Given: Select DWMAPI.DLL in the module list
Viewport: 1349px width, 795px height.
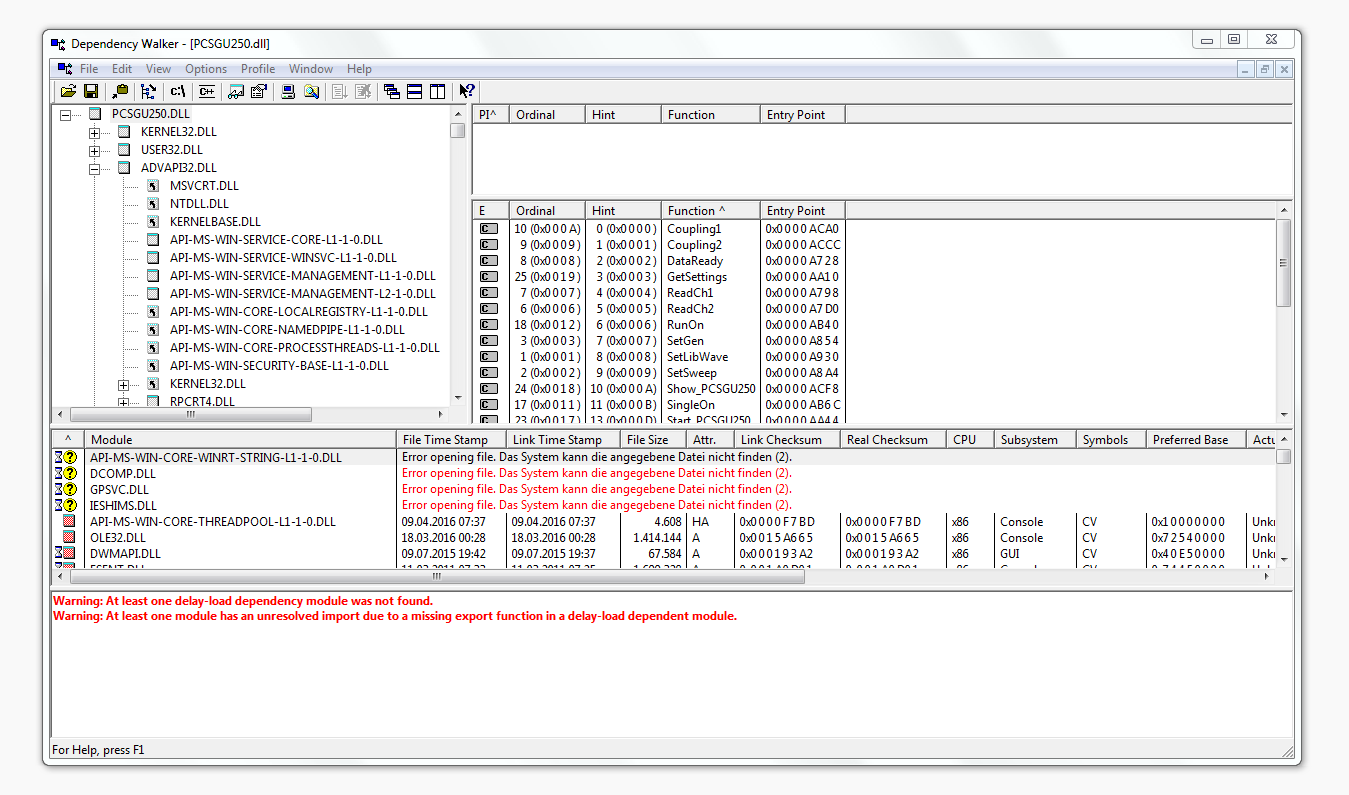Looking at the screenshot, I should click(x=125, y=553).
